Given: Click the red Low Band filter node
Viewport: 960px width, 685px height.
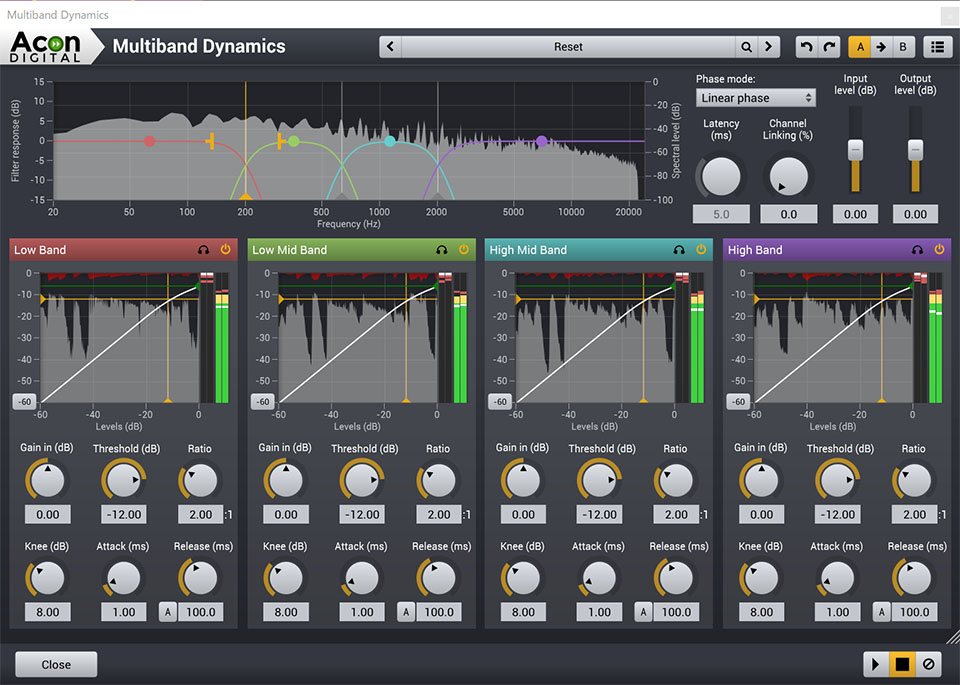Looking at the screenshot, I should click(x=149, y=141).
